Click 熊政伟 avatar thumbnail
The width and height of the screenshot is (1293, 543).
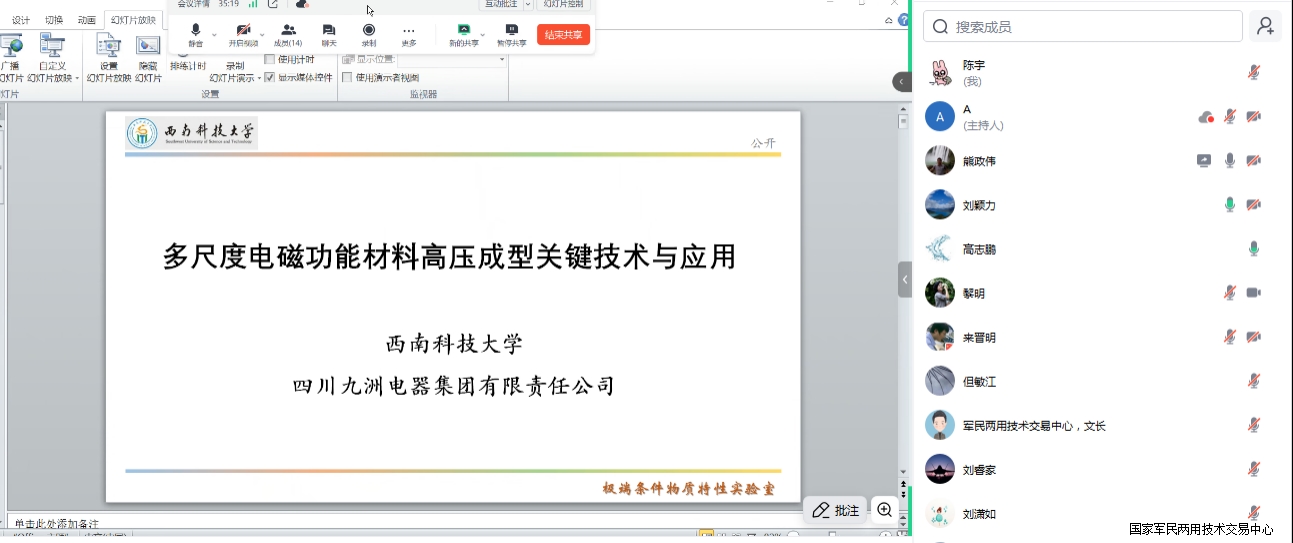[x=939, y=160]
